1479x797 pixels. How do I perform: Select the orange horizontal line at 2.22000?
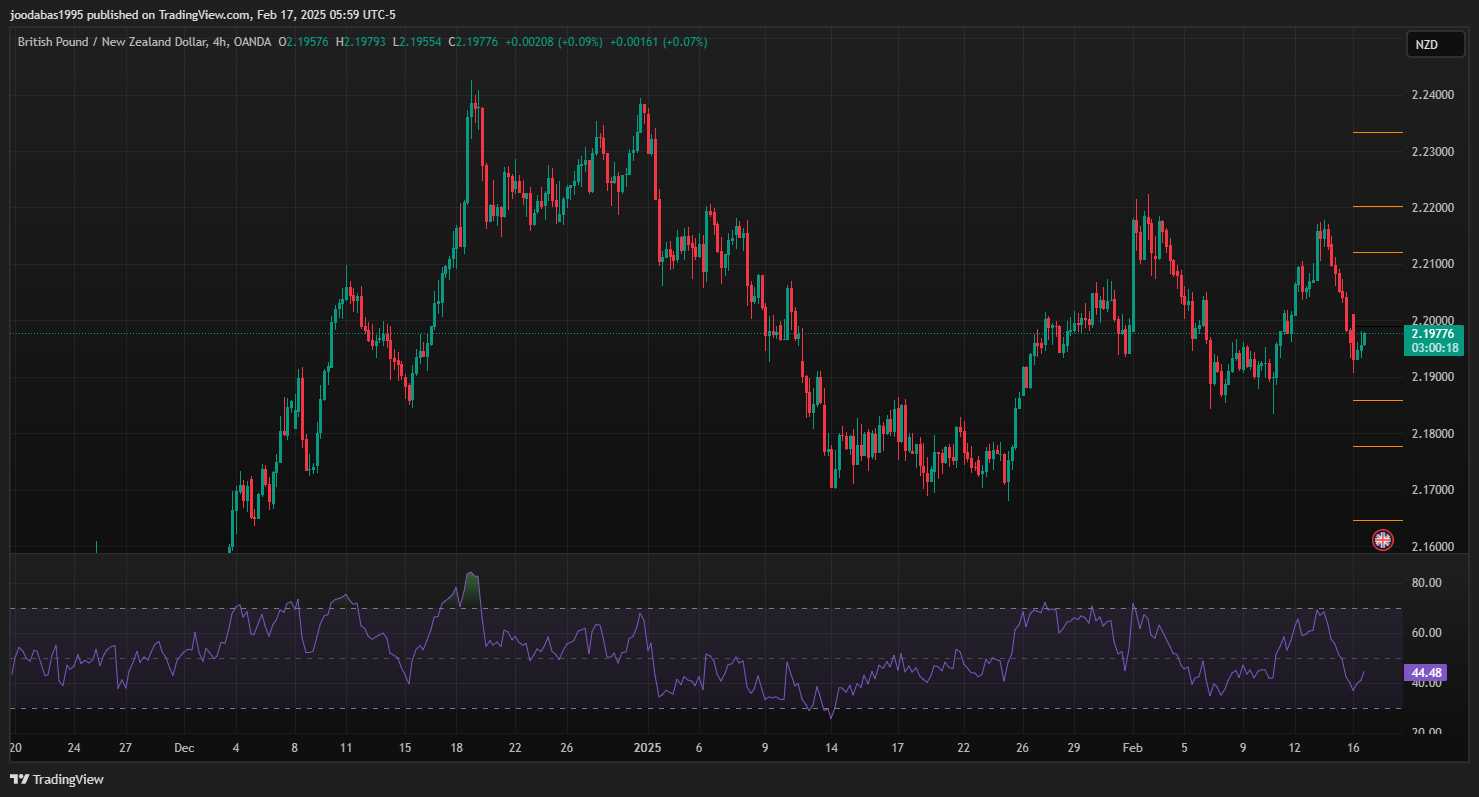[1378, 207]
